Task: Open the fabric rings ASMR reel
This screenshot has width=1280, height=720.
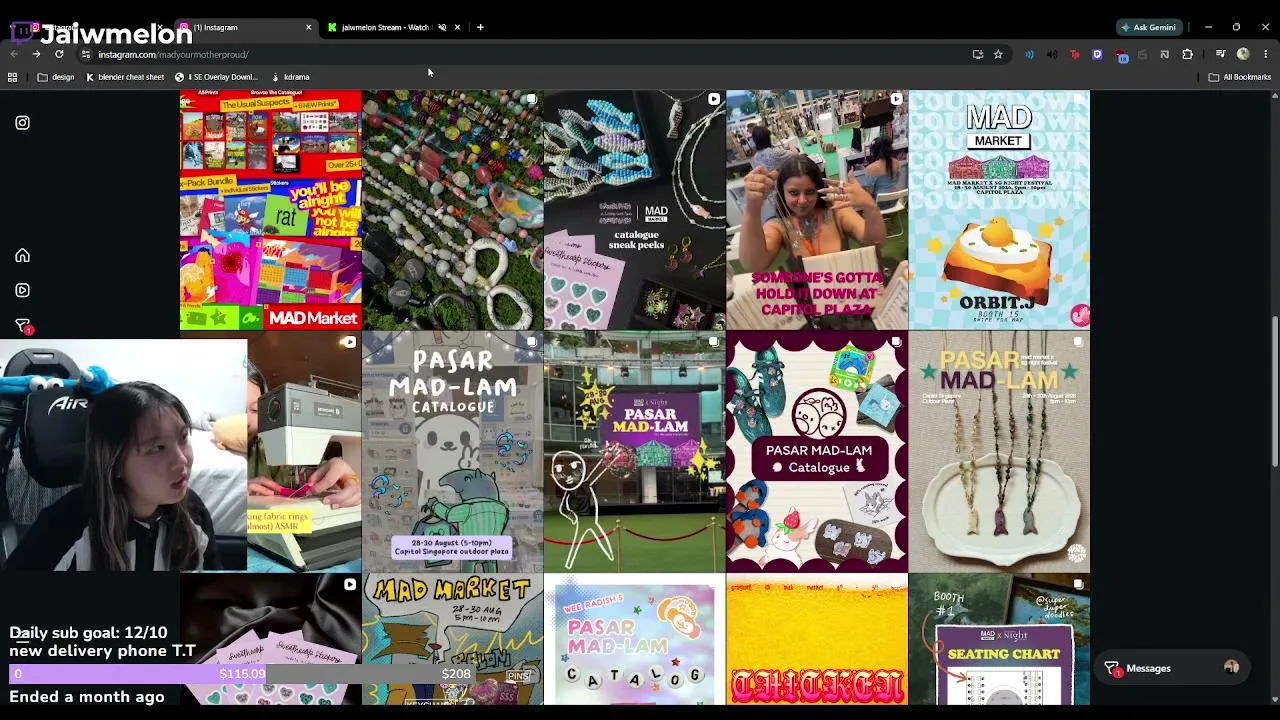Action: click(x=304, y=452)
